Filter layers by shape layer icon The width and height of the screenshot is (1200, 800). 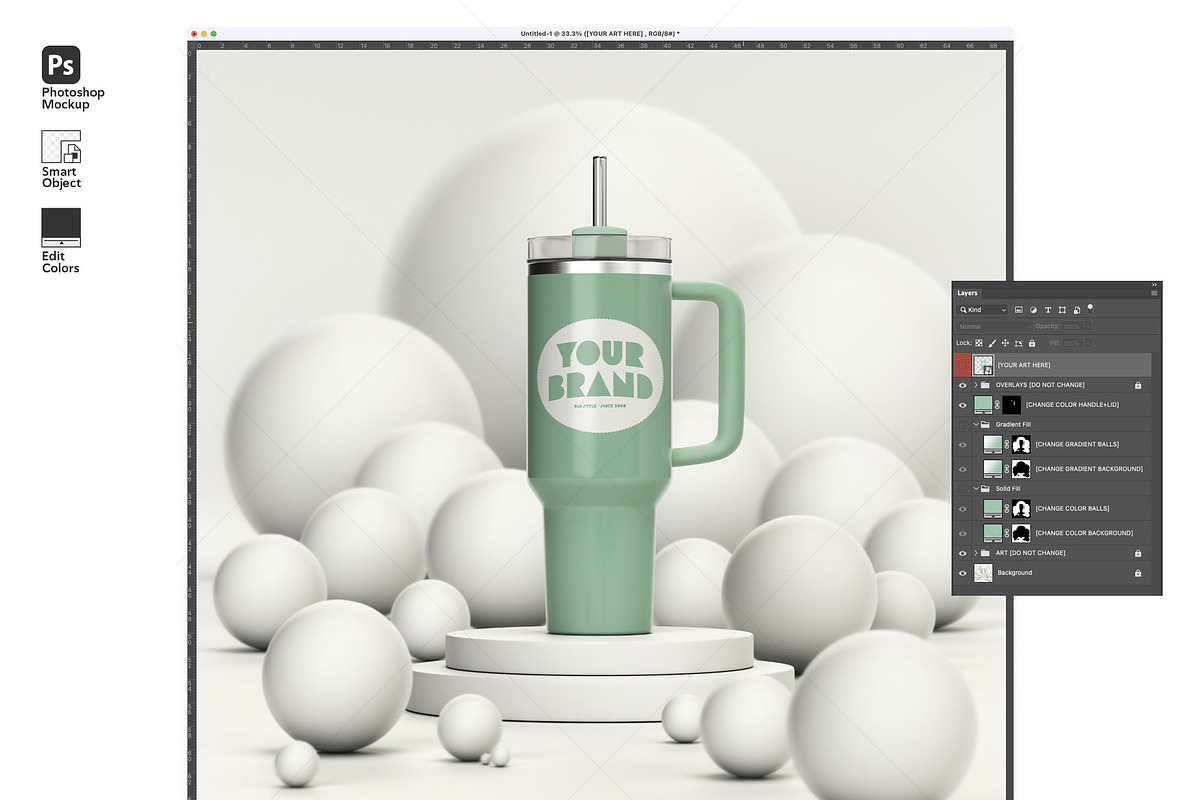point(1061,310)
